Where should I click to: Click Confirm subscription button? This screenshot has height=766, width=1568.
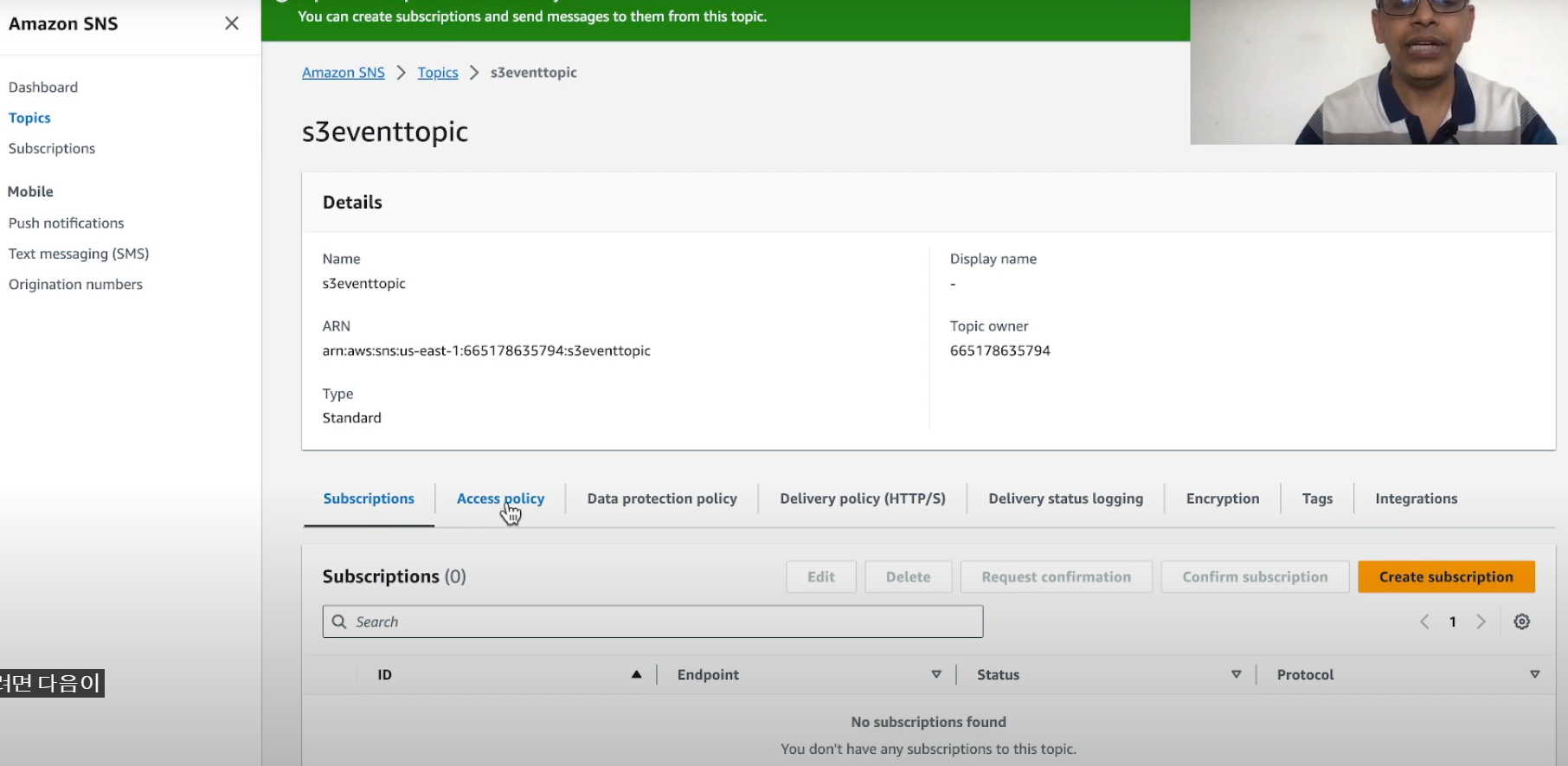[1255, 576]
